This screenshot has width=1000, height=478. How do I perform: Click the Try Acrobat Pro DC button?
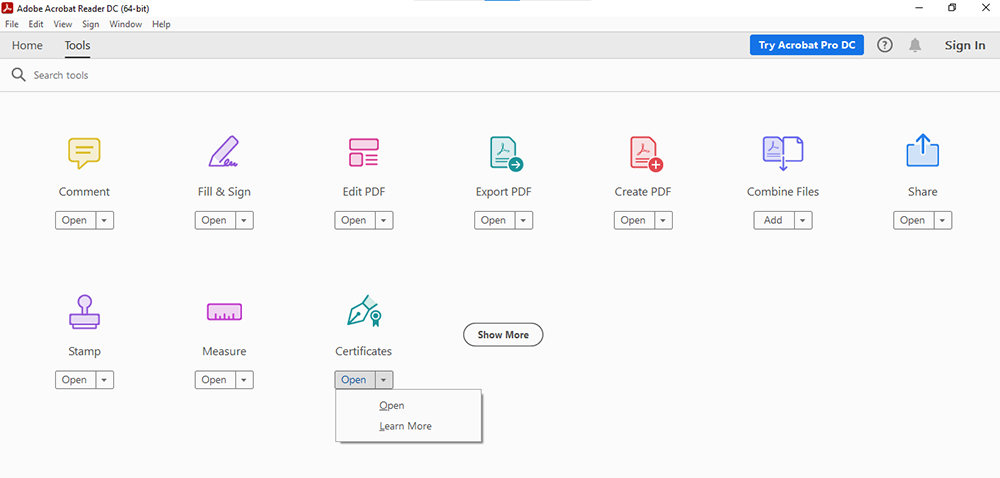pyautogui.click(x=806, y=45)
